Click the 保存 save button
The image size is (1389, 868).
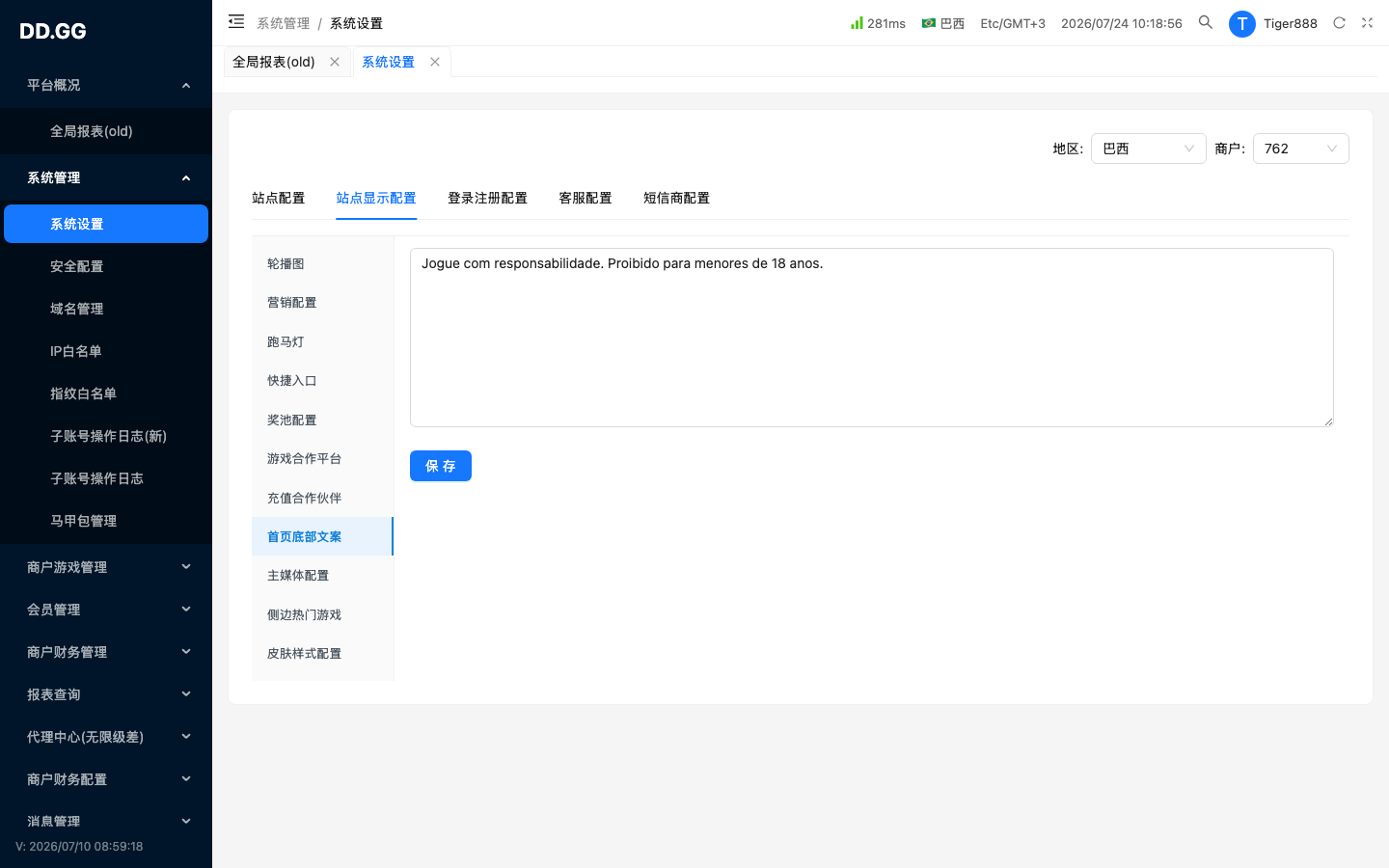(x=441, y=466)
